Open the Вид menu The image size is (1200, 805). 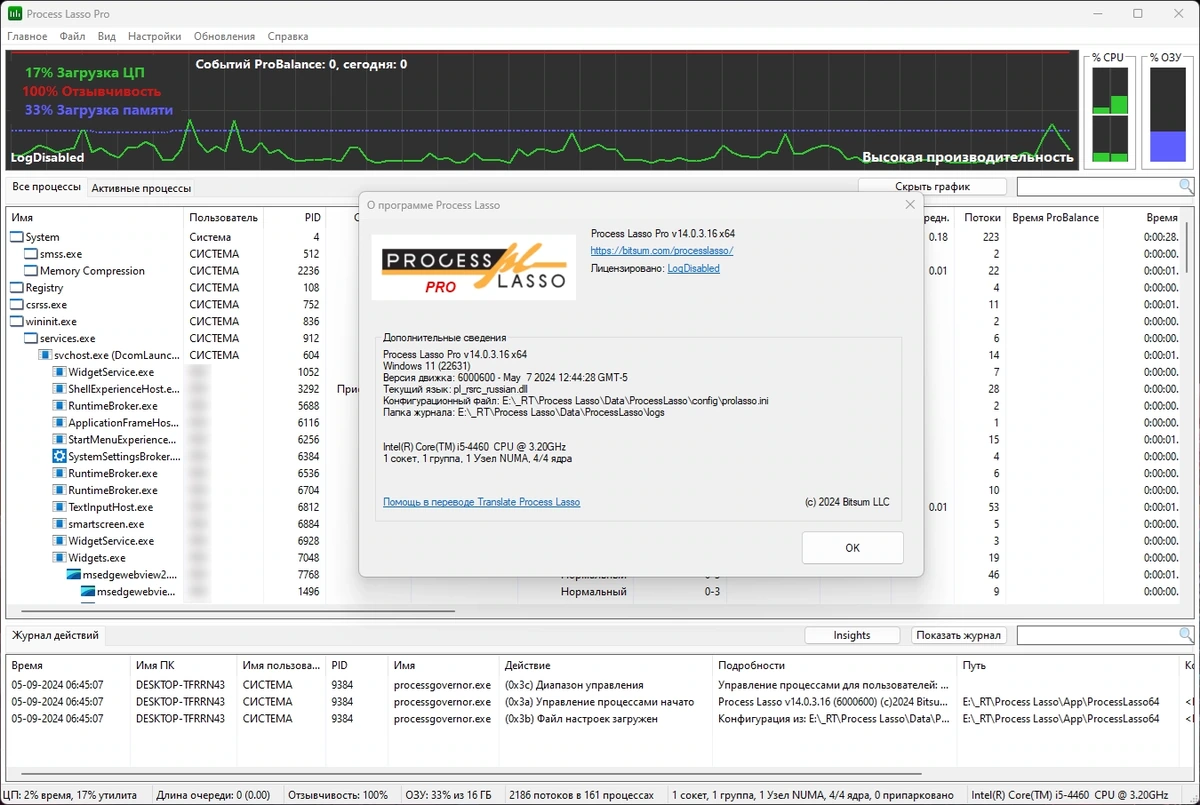click(107, 36)
